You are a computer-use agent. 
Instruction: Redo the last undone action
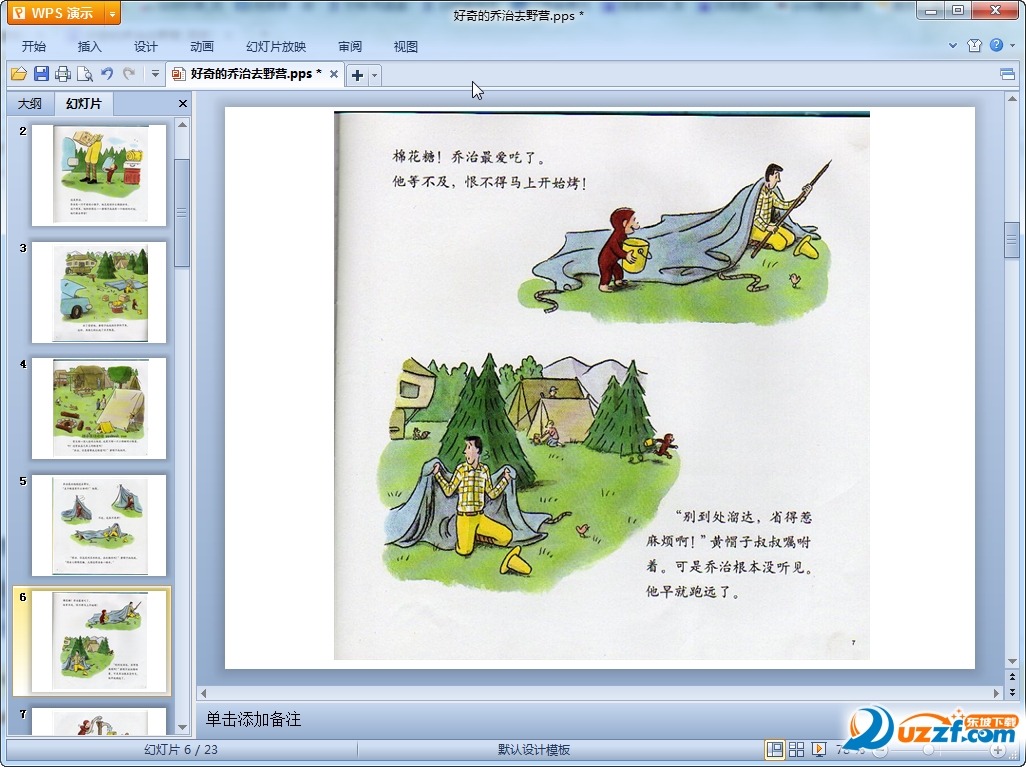(129, 74)
